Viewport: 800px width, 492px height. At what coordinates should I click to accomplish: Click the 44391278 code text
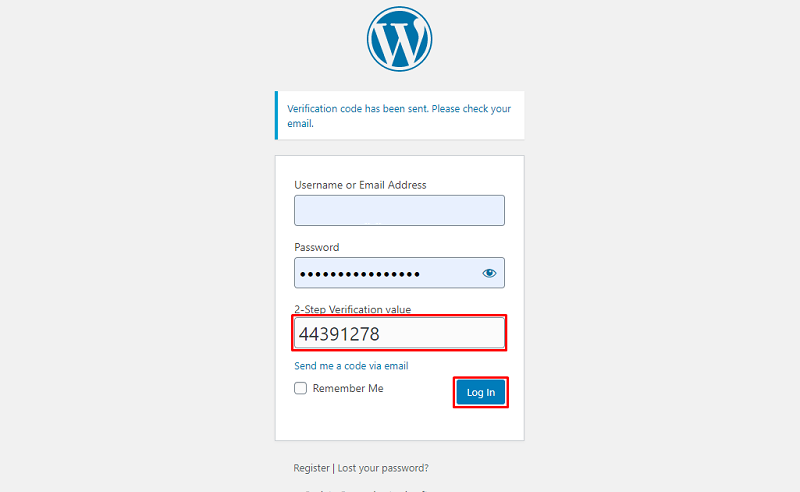[339, 334]
